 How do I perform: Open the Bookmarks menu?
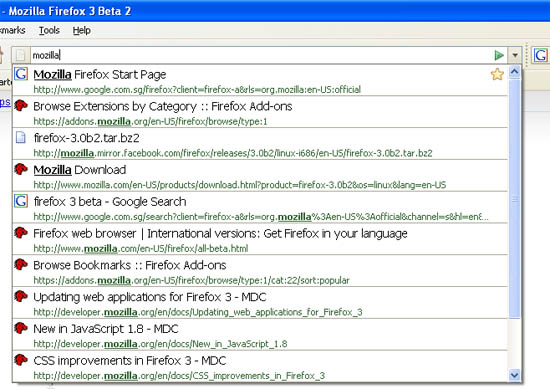pyautogui.click(x=13, y=31)
